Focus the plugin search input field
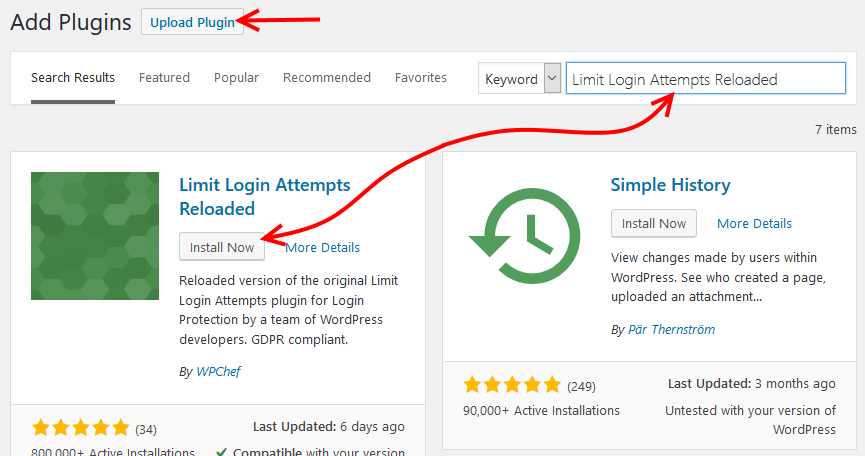The image size is (865, 456). pyautogui.click(x=706, y=78)
